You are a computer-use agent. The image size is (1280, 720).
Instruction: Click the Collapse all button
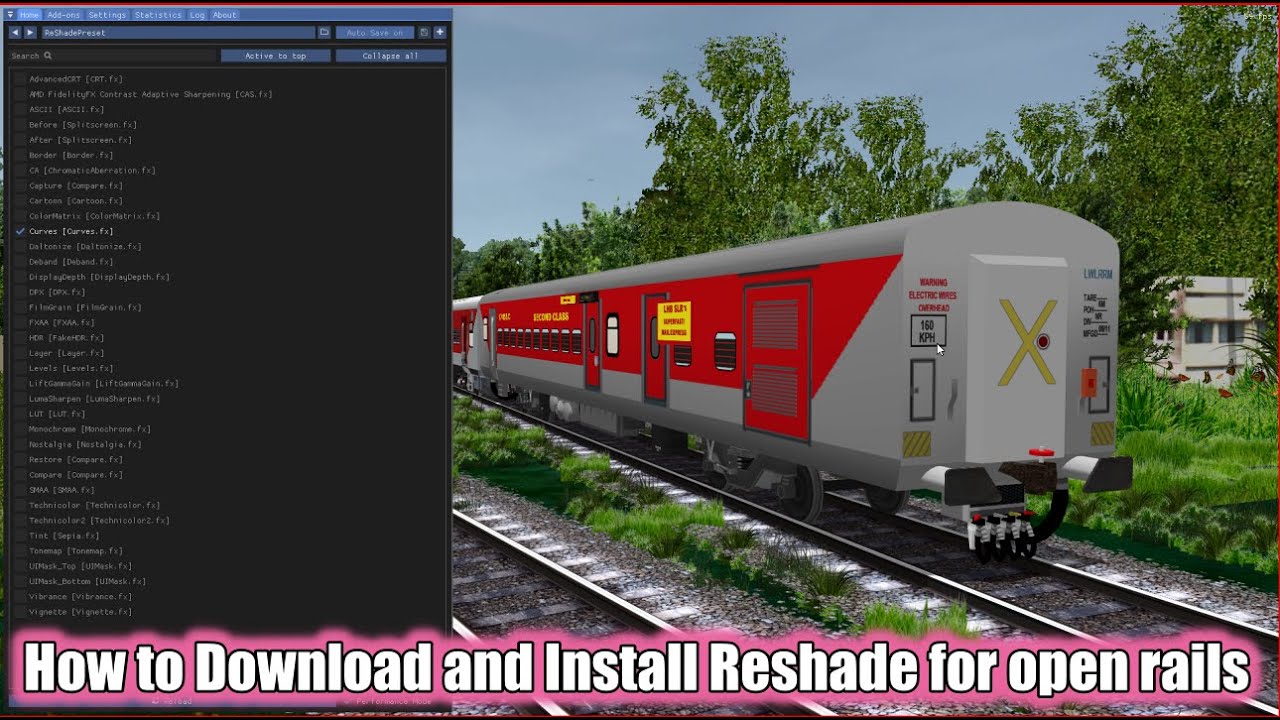coord(391,56)
